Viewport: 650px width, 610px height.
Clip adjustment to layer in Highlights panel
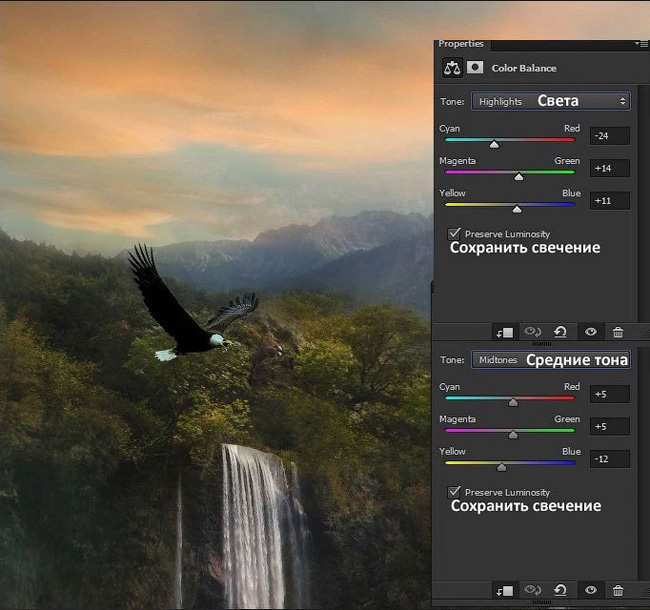505,332
